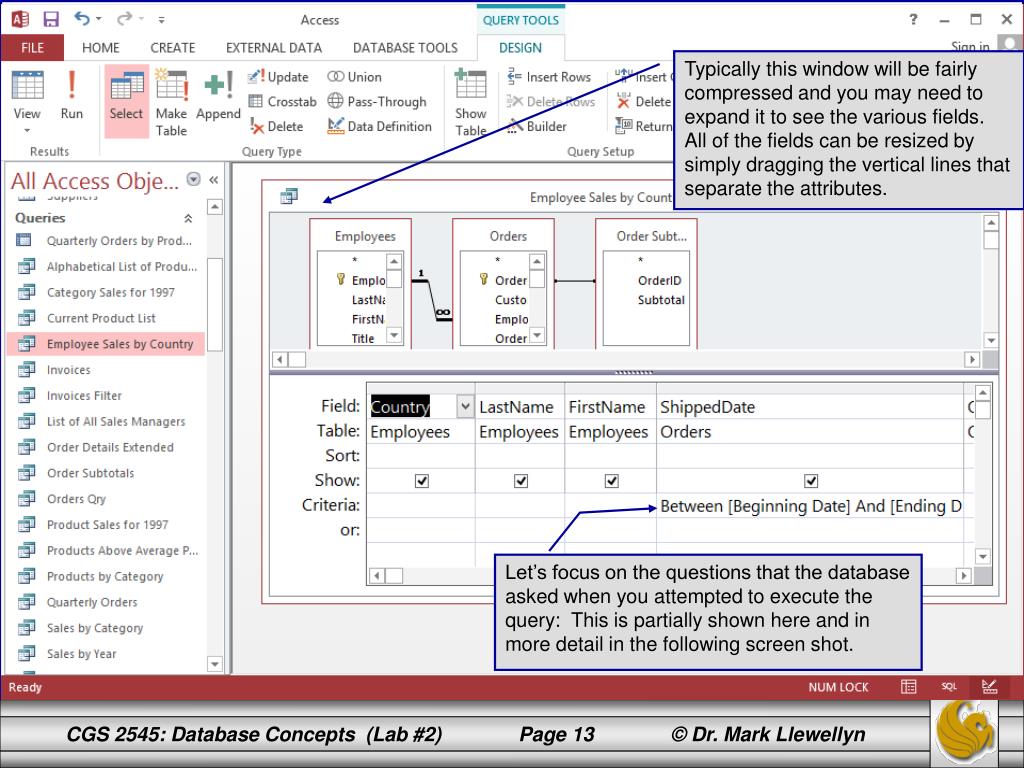Click the Undo arrow in title bar
The image size is (1024, 768).
[82, 19]
